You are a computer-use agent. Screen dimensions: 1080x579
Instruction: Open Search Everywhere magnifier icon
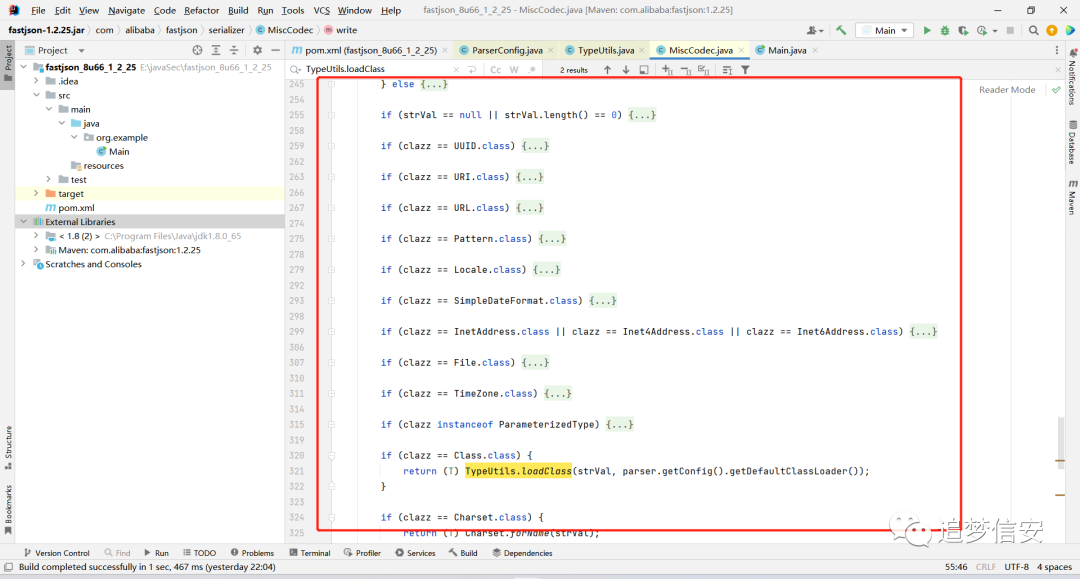1033,30
